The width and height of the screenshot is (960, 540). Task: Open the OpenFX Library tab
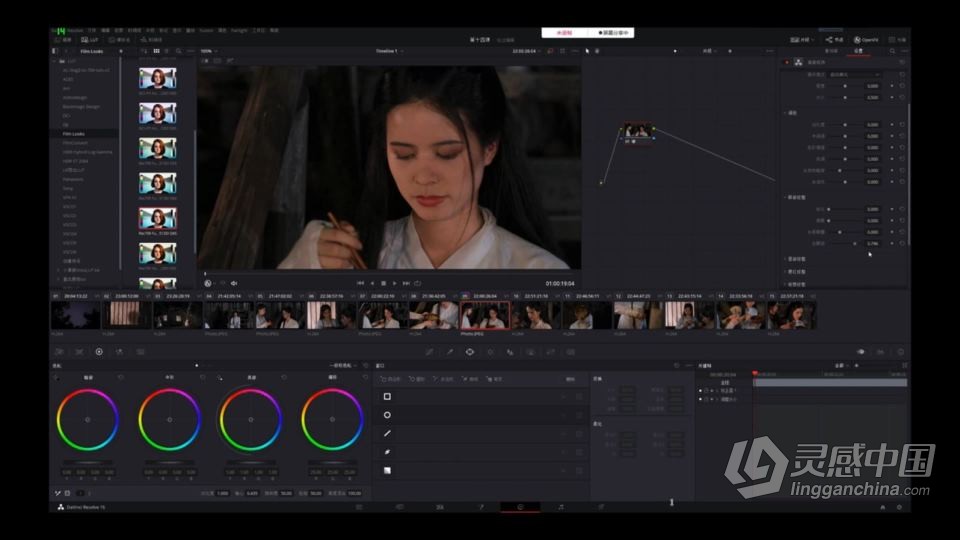click(831, 51)
